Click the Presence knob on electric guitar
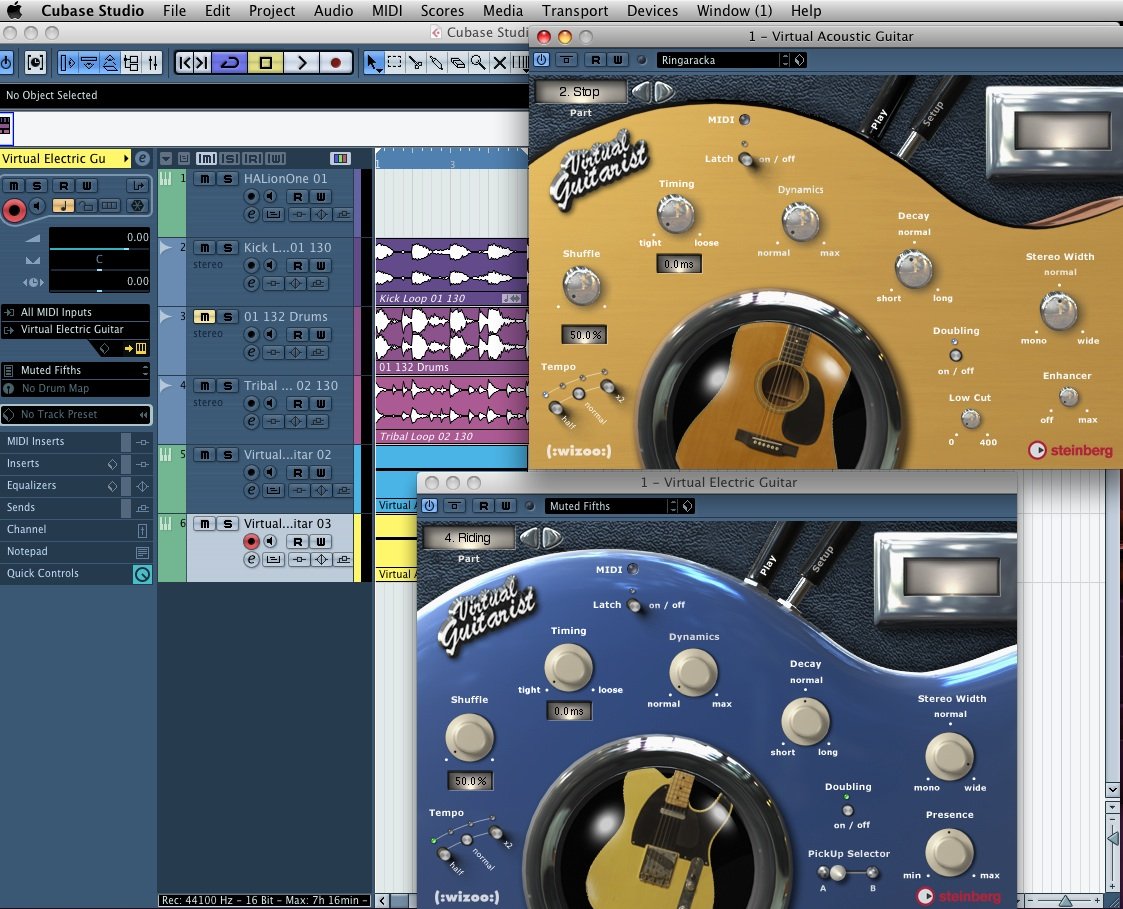The height and width of the screenshot is (909, 1123). click(x=948, y=853)
